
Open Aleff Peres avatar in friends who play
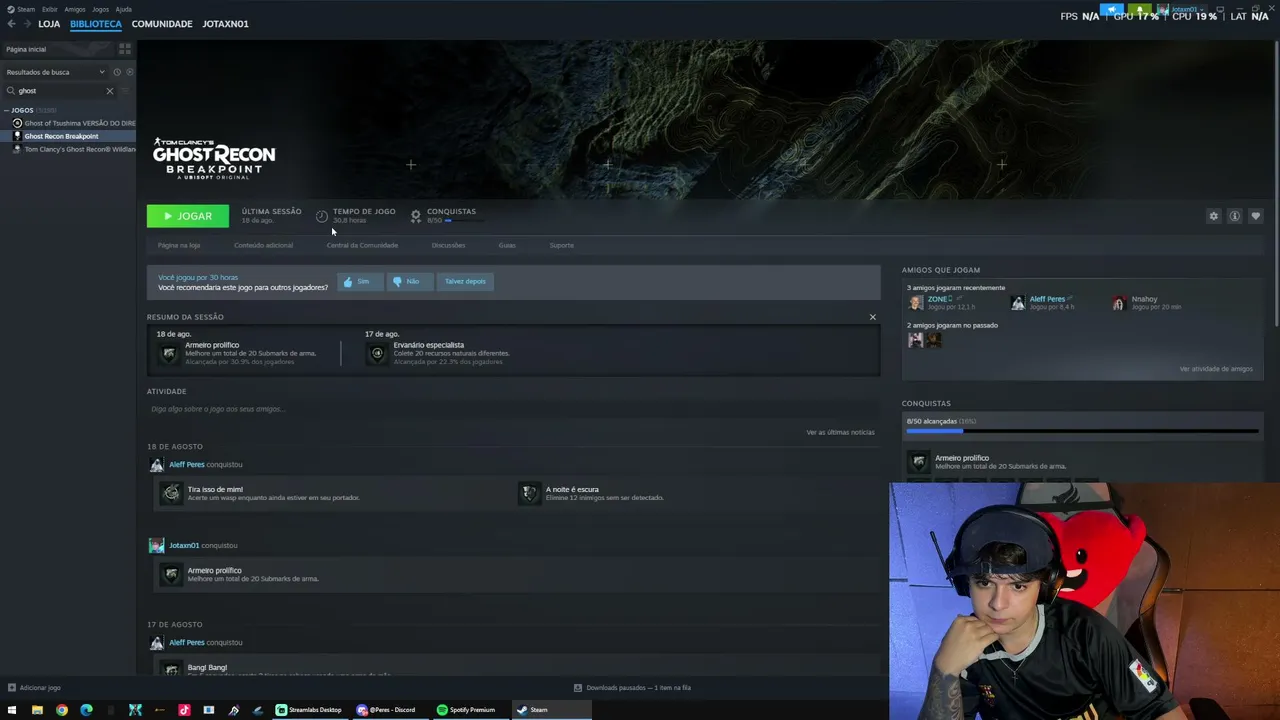click(1018, 303)
